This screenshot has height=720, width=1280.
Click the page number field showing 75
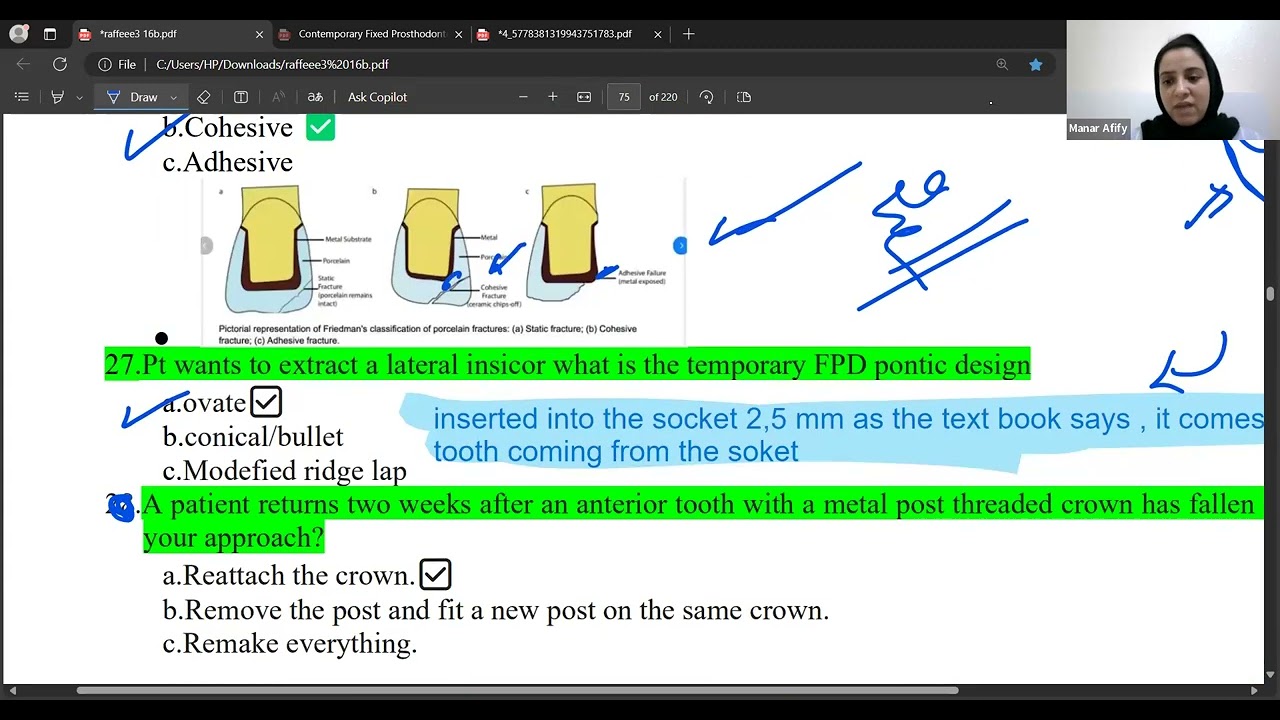pos(624,97)
